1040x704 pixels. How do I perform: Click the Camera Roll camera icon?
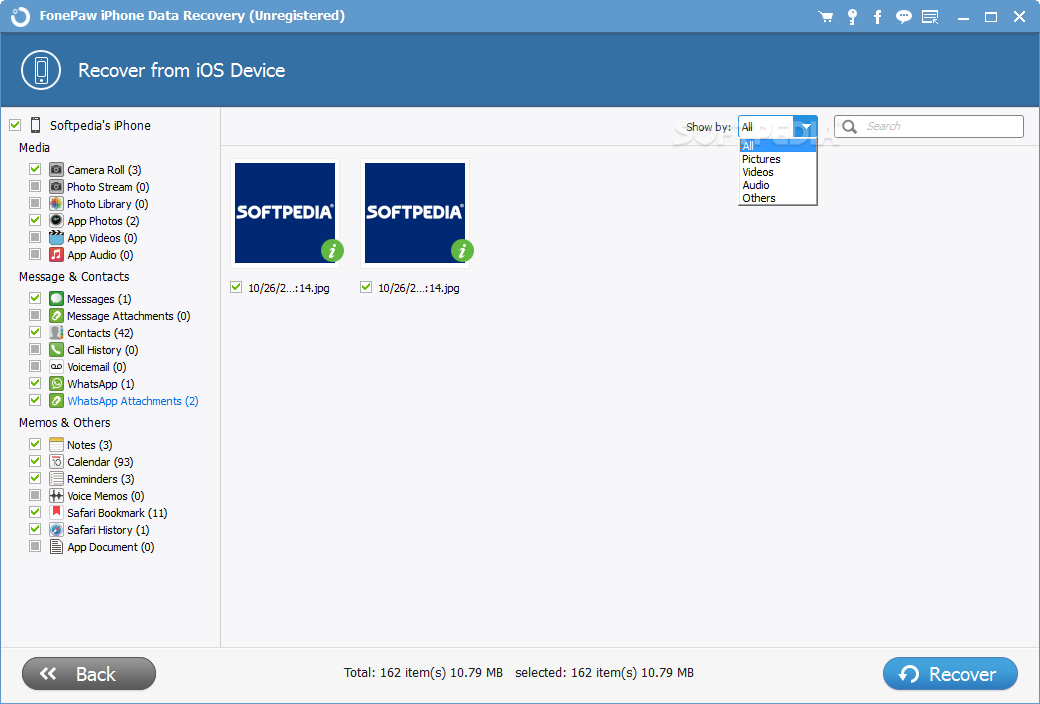pos(56,169)
